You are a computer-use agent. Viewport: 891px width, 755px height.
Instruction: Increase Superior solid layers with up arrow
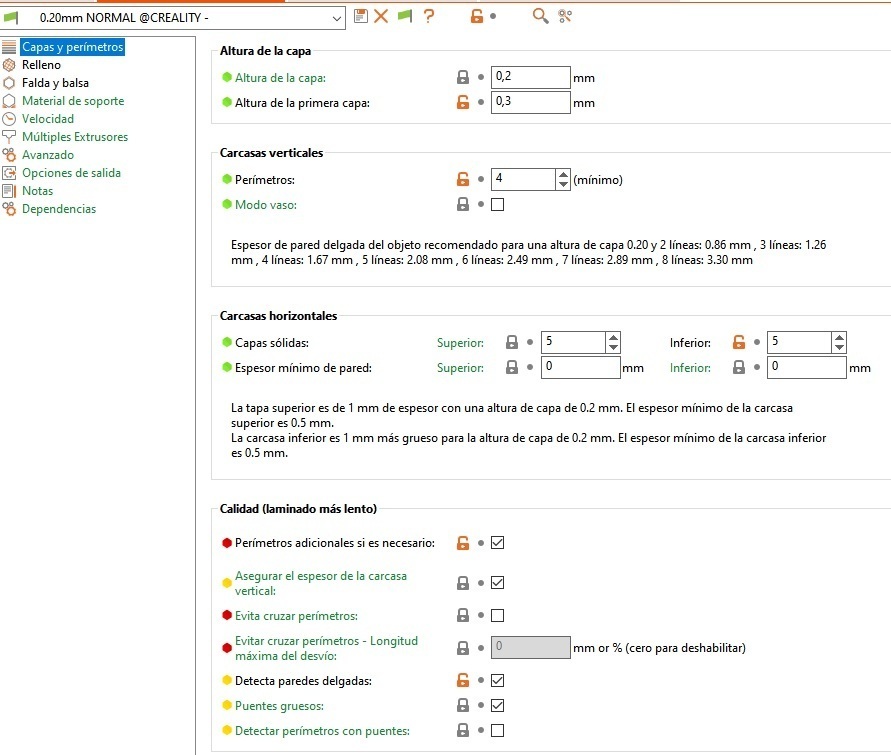click(613, 337)
